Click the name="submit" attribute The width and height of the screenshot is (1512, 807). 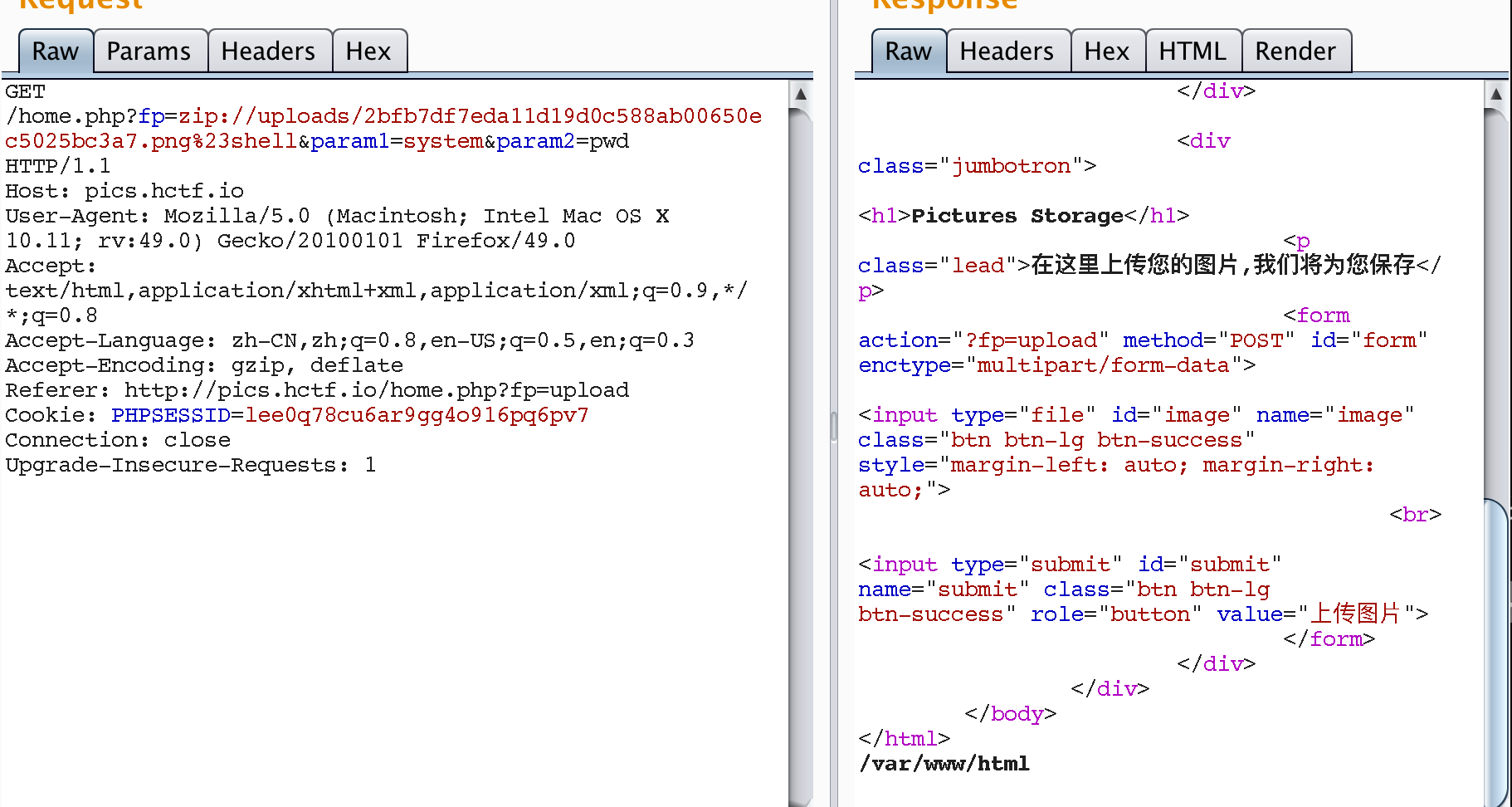click(x=944, y=589)
